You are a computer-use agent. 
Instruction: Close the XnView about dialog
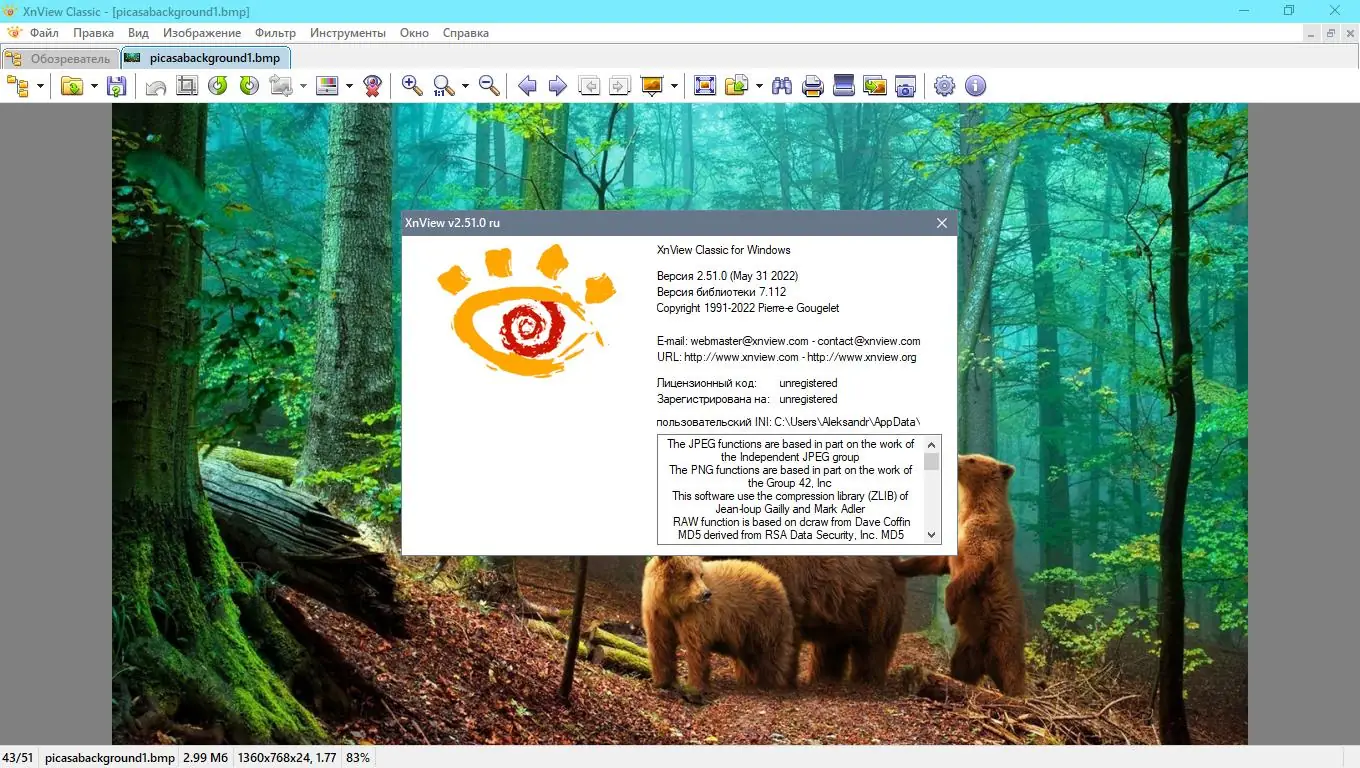(941, 223)
